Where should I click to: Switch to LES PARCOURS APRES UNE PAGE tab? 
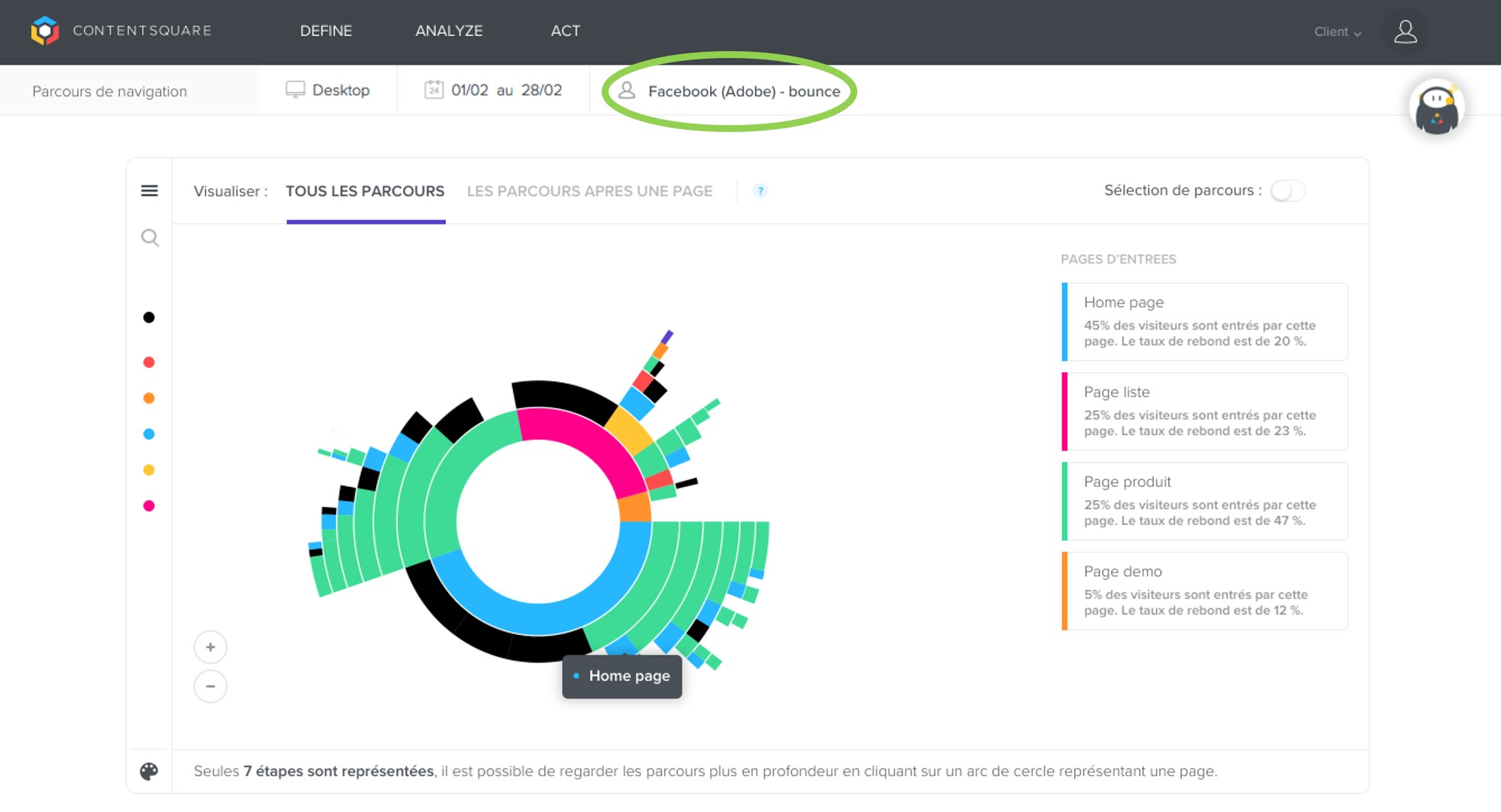pyautogui.click(x=589, y=191)
